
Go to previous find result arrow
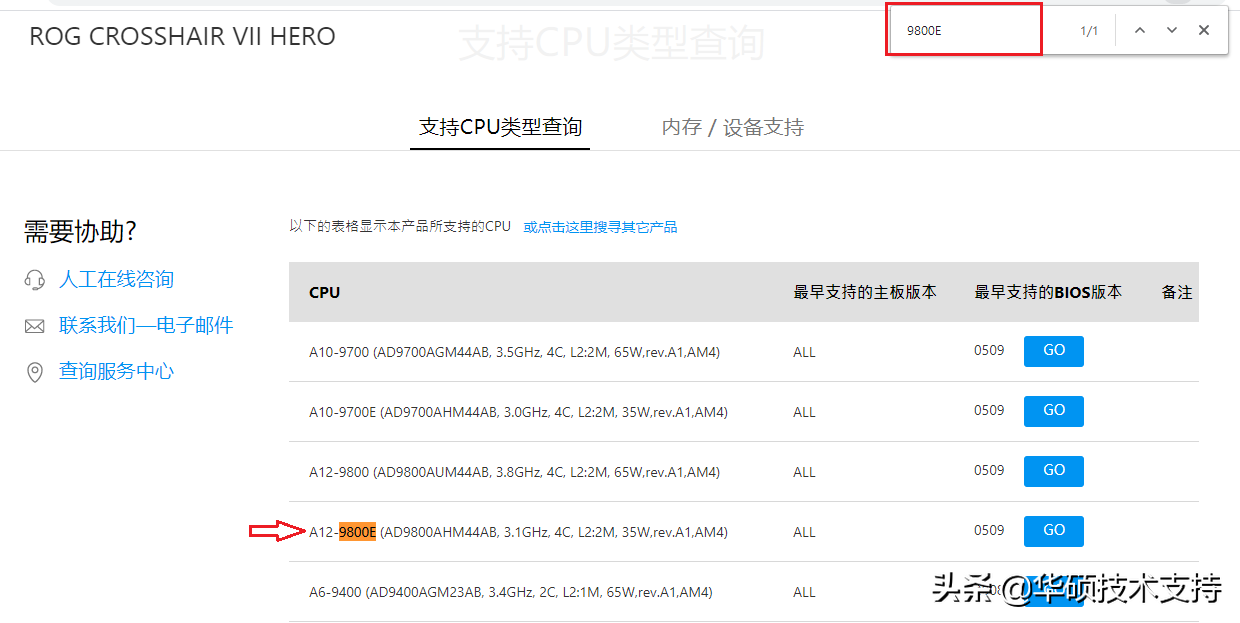(x=1139, y=30)
